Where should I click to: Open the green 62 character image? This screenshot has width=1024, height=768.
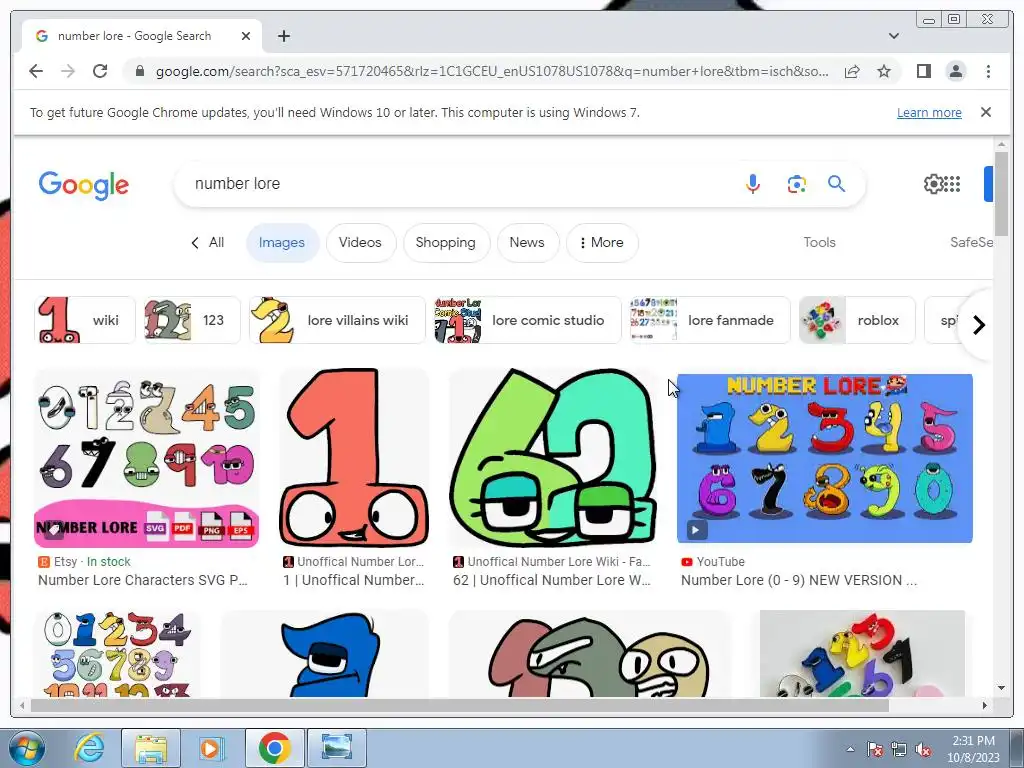pos(553,458)
